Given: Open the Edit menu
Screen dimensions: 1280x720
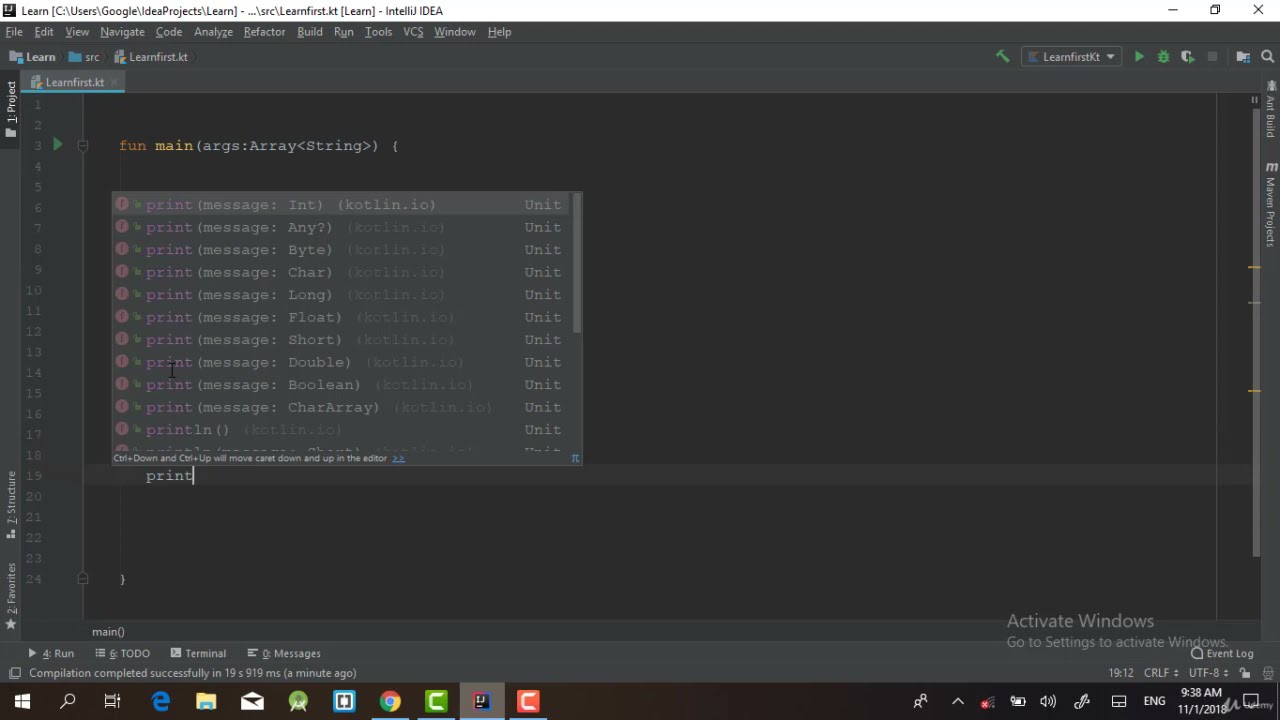Looking at the screenshot, I should tap(44, 32).
